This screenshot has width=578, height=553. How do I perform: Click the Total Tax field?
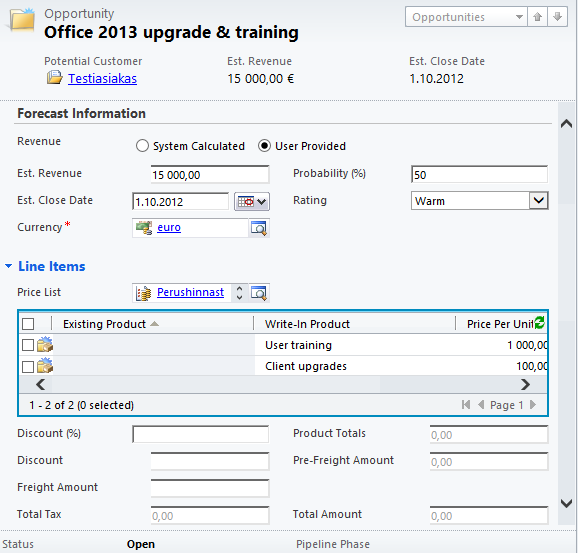(x=210, y=515)
